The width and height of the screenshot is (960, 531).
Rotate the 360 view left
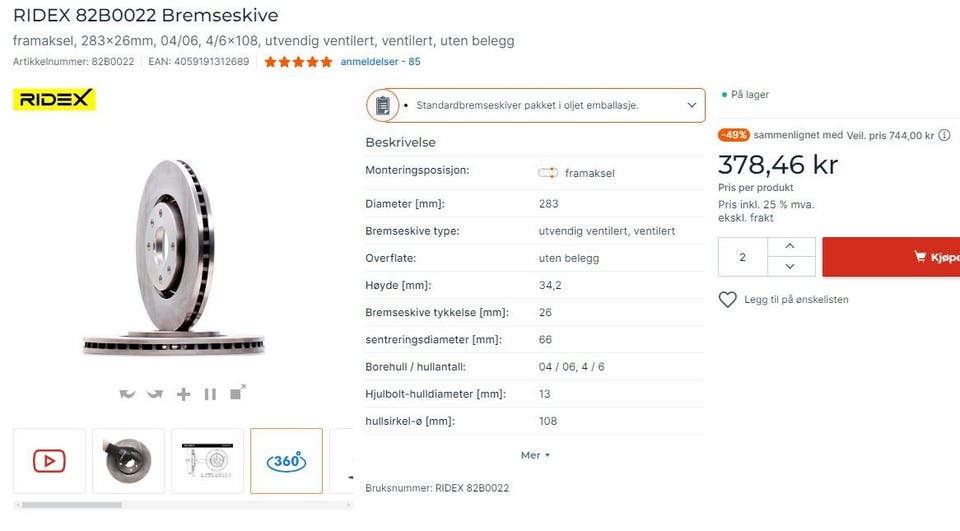(x=127, y=394)
